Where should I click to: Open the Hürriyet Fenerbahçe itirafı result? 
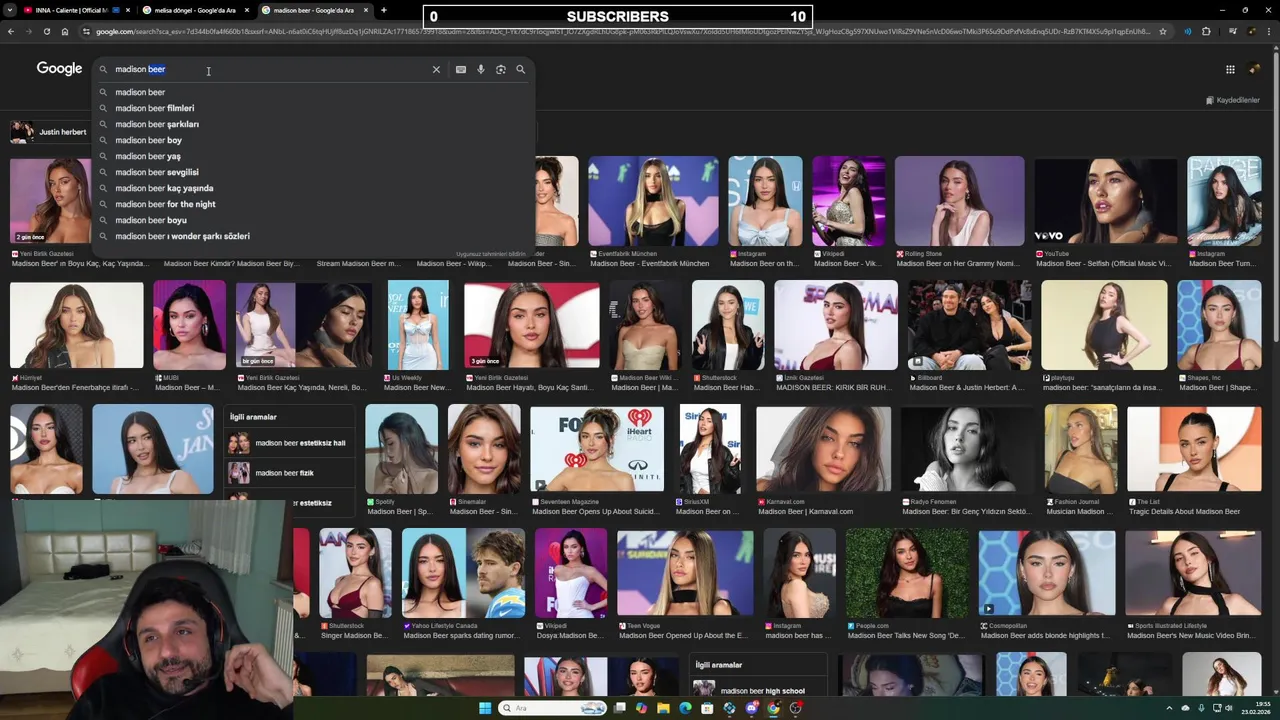76,325
